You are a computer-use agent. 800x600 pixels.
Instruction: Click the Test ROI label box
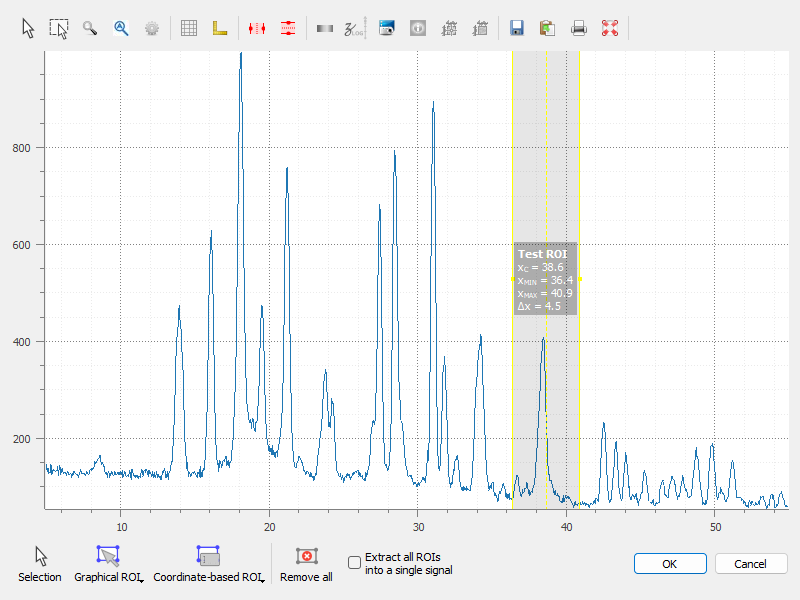tap(545, 279)
